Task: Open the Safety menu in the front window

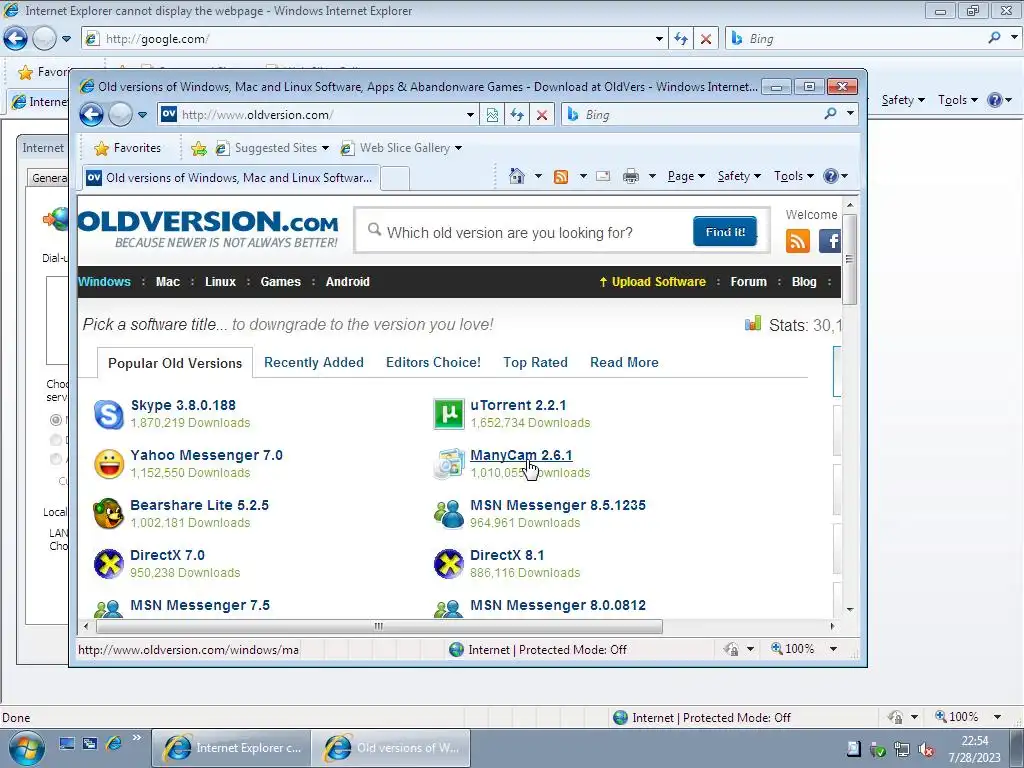Action: coord(739,176)
